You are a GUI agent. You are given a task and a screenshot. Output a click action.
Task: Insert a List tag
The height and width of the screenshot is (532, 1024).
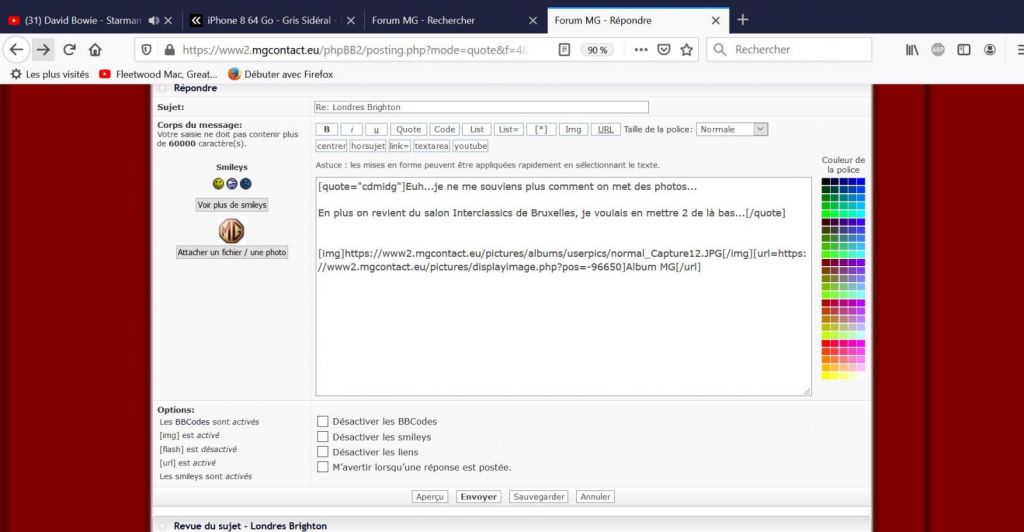click(477, 129)
